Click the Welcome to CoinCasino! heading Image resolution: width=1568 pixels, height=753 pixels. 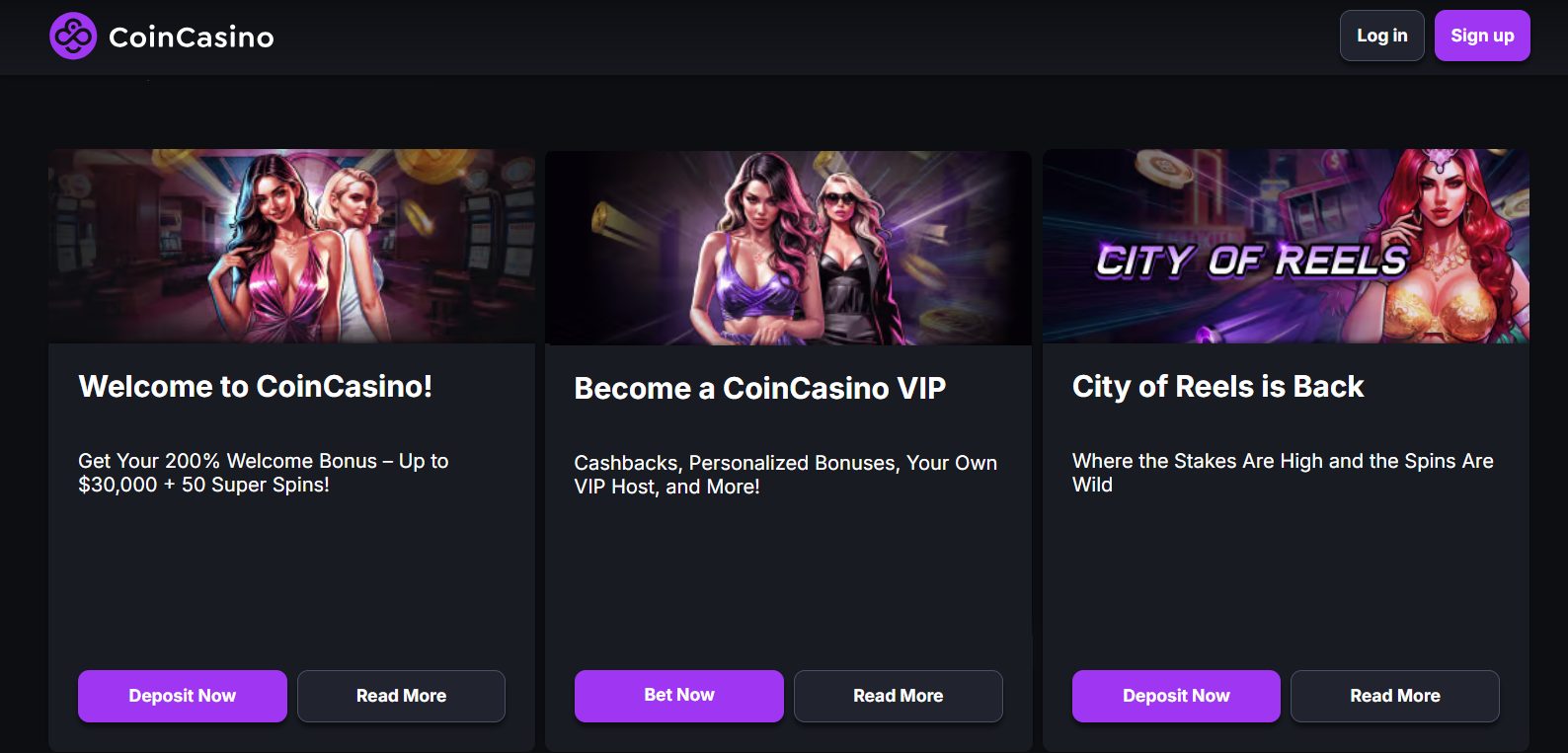[x=256, y=387]
